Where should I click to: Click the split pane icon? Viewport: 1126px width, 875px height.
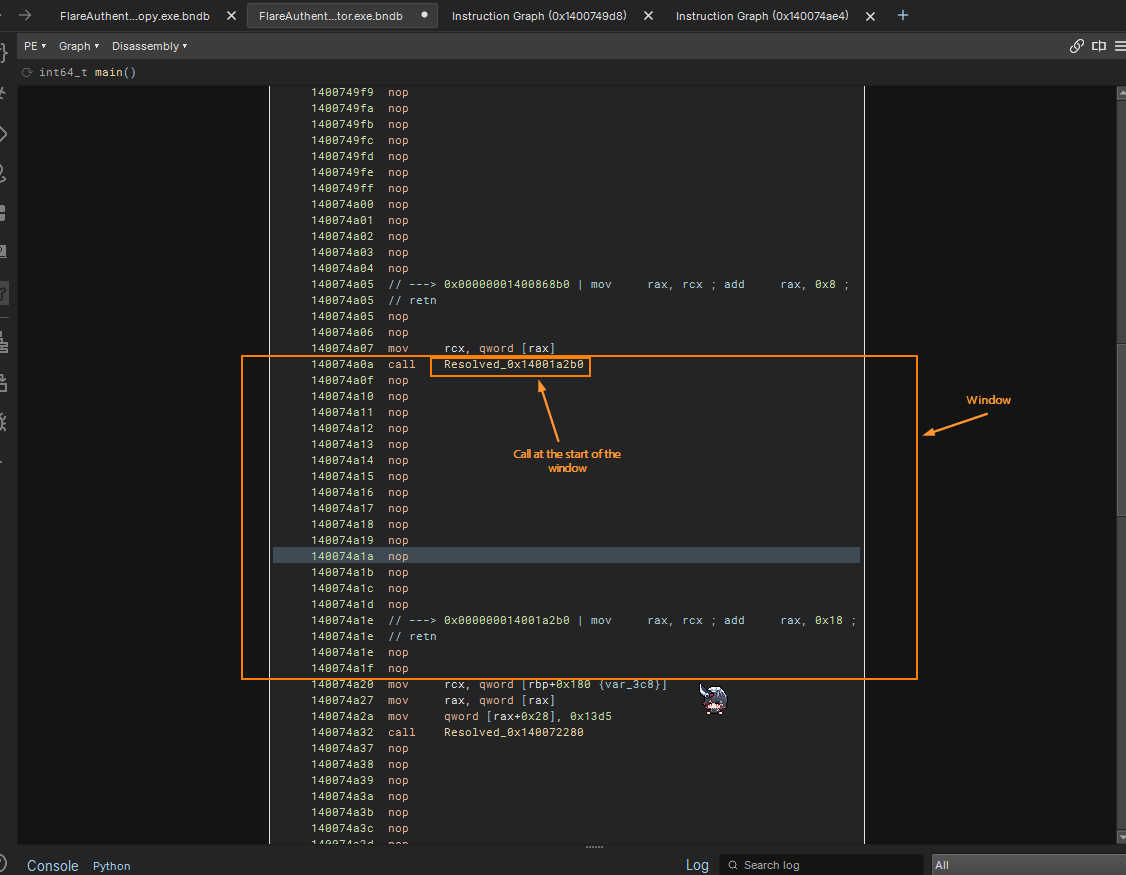tap(1099, 46)
